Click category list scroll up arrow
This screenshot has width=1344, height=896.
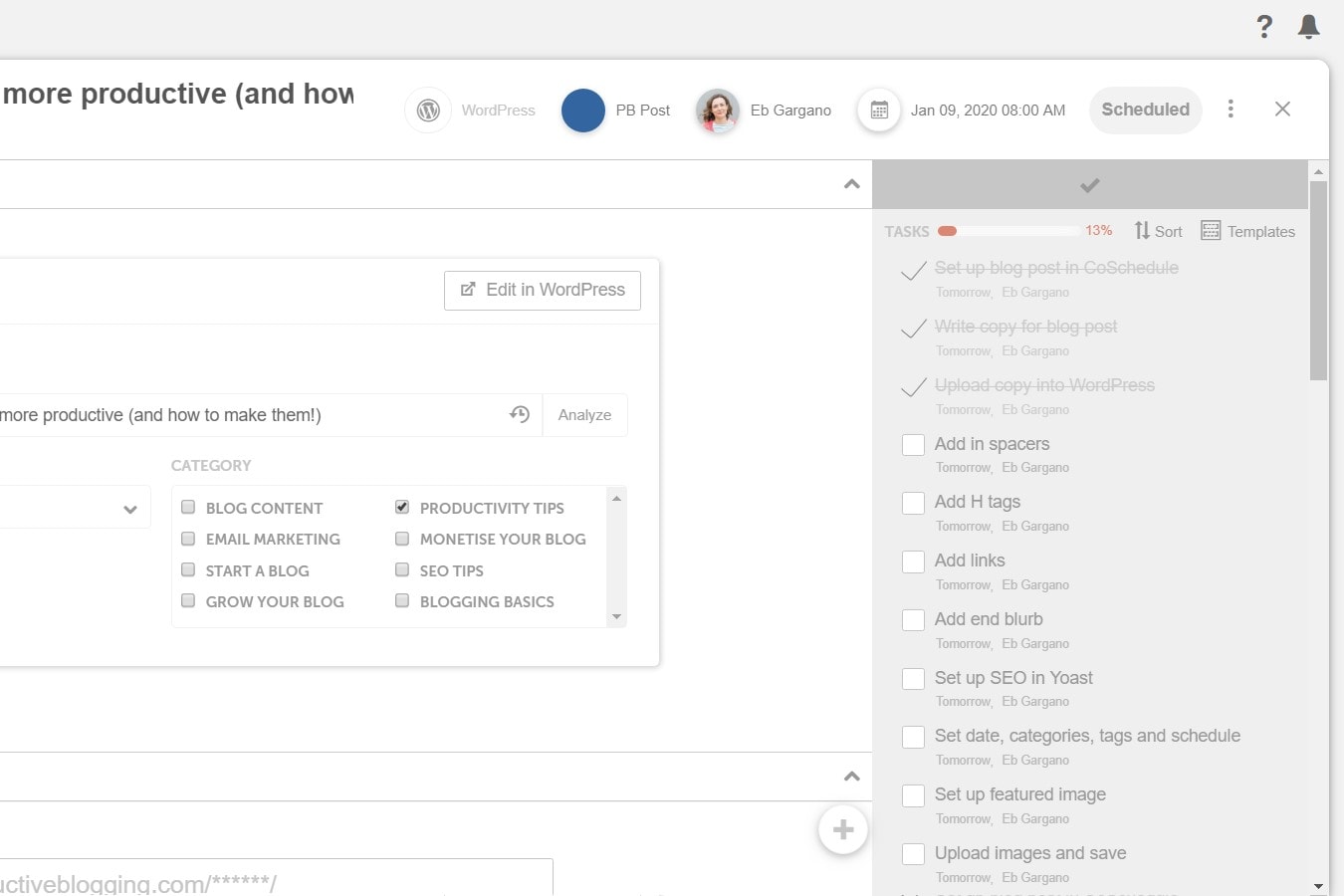616,498
